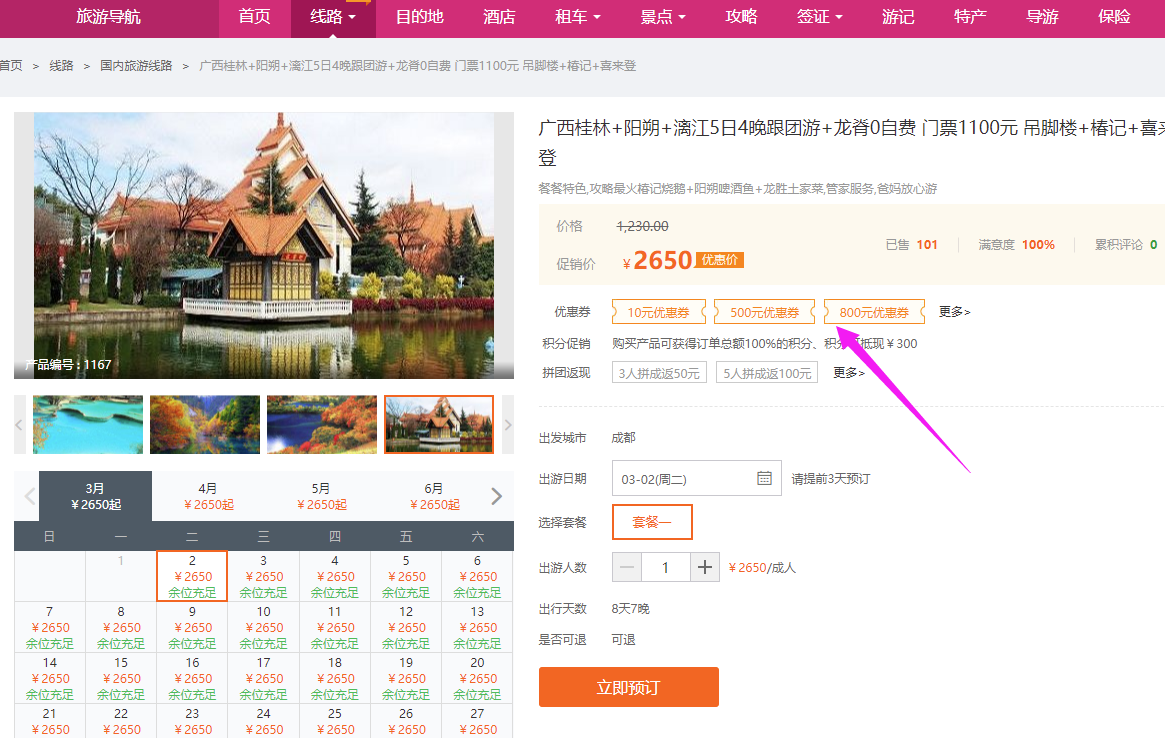Viewport: 1165px width, 738px height.
Task: Select the 套餐一 package option
Action: [x=652, y=521]
